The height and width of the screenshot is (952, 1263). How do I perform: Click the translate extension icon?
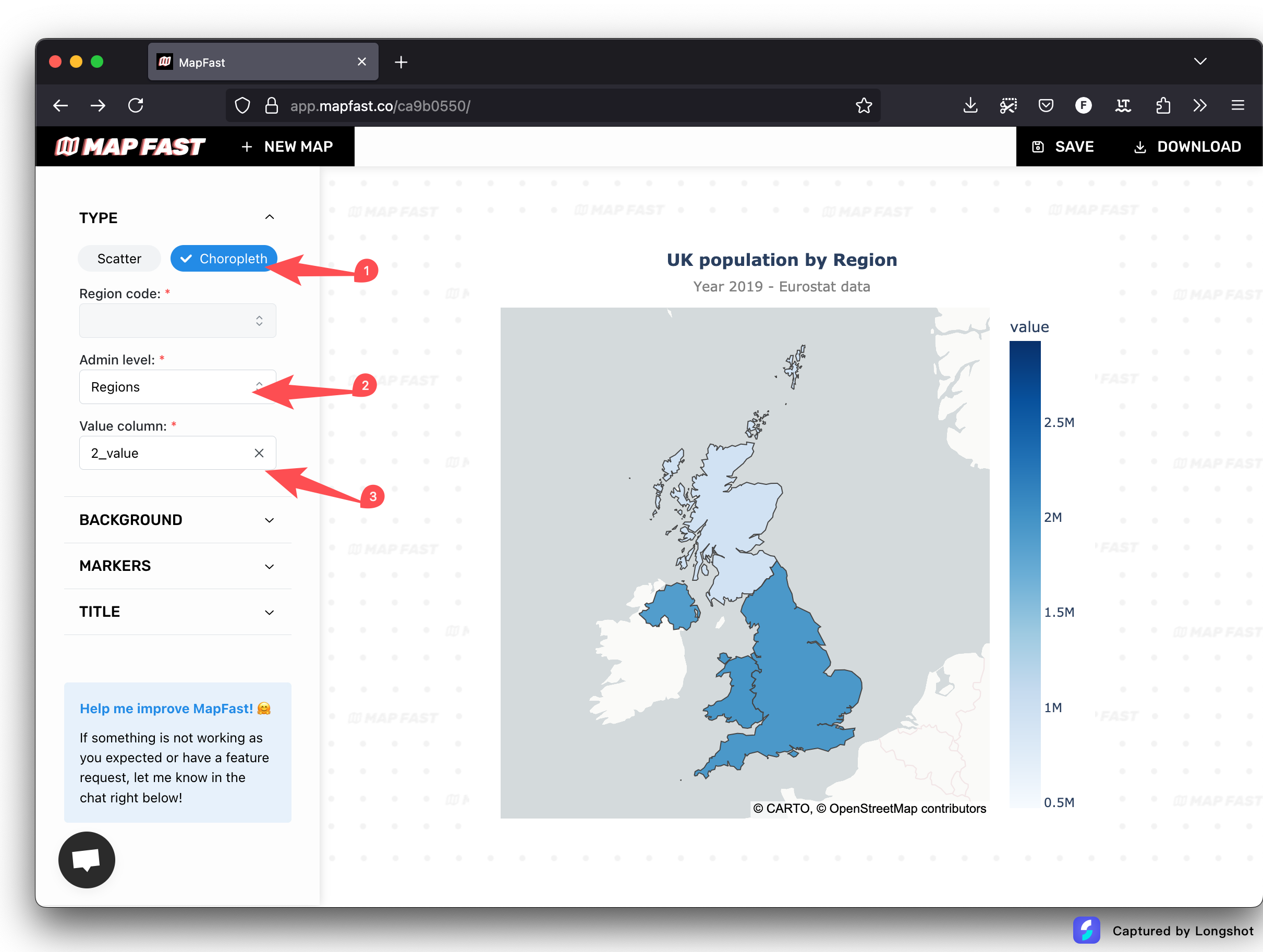pyautogui.click(x=1123, y=106)
